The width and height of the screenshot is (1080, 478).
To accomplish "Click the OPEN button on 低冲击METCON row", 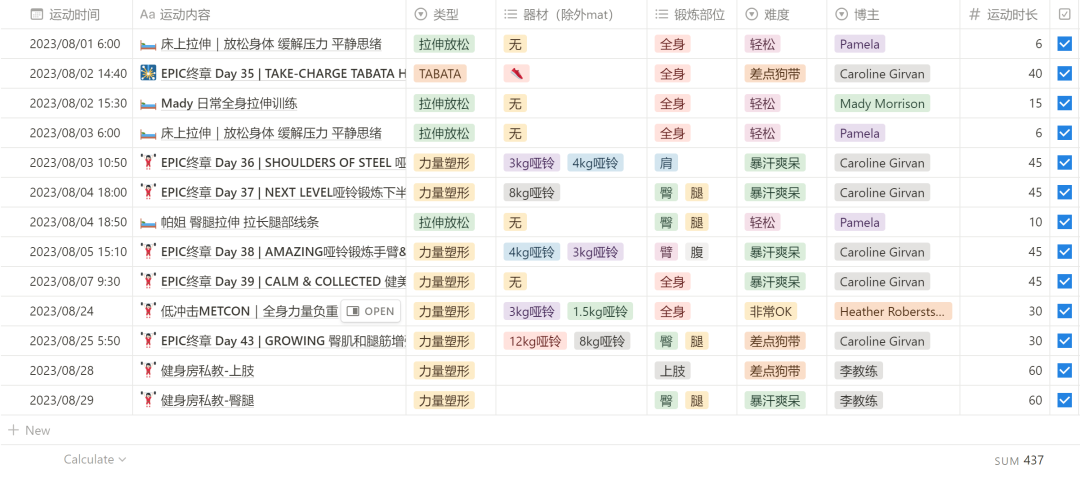I will [x=371, y=311].
